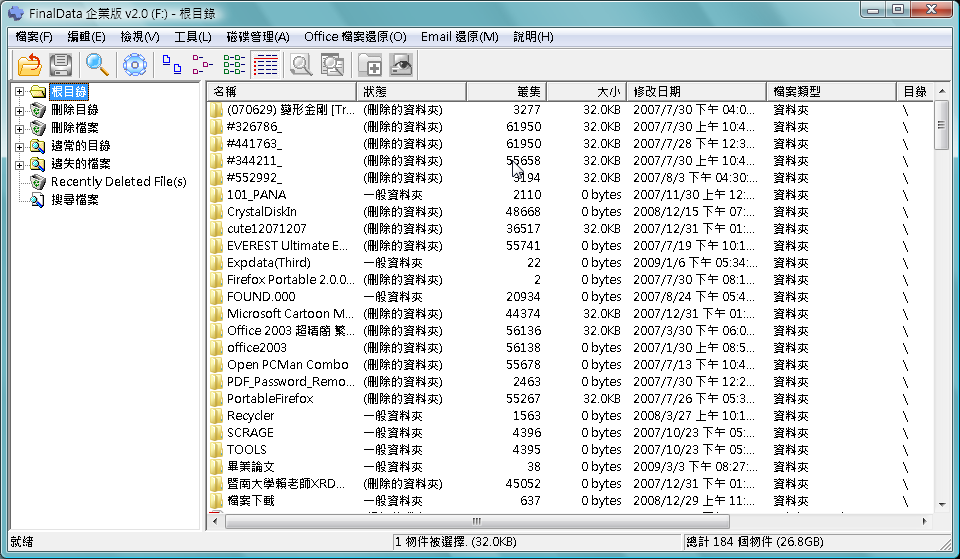
Task: Select the SCRAGE folder row
Action: [x=569, y=433]
